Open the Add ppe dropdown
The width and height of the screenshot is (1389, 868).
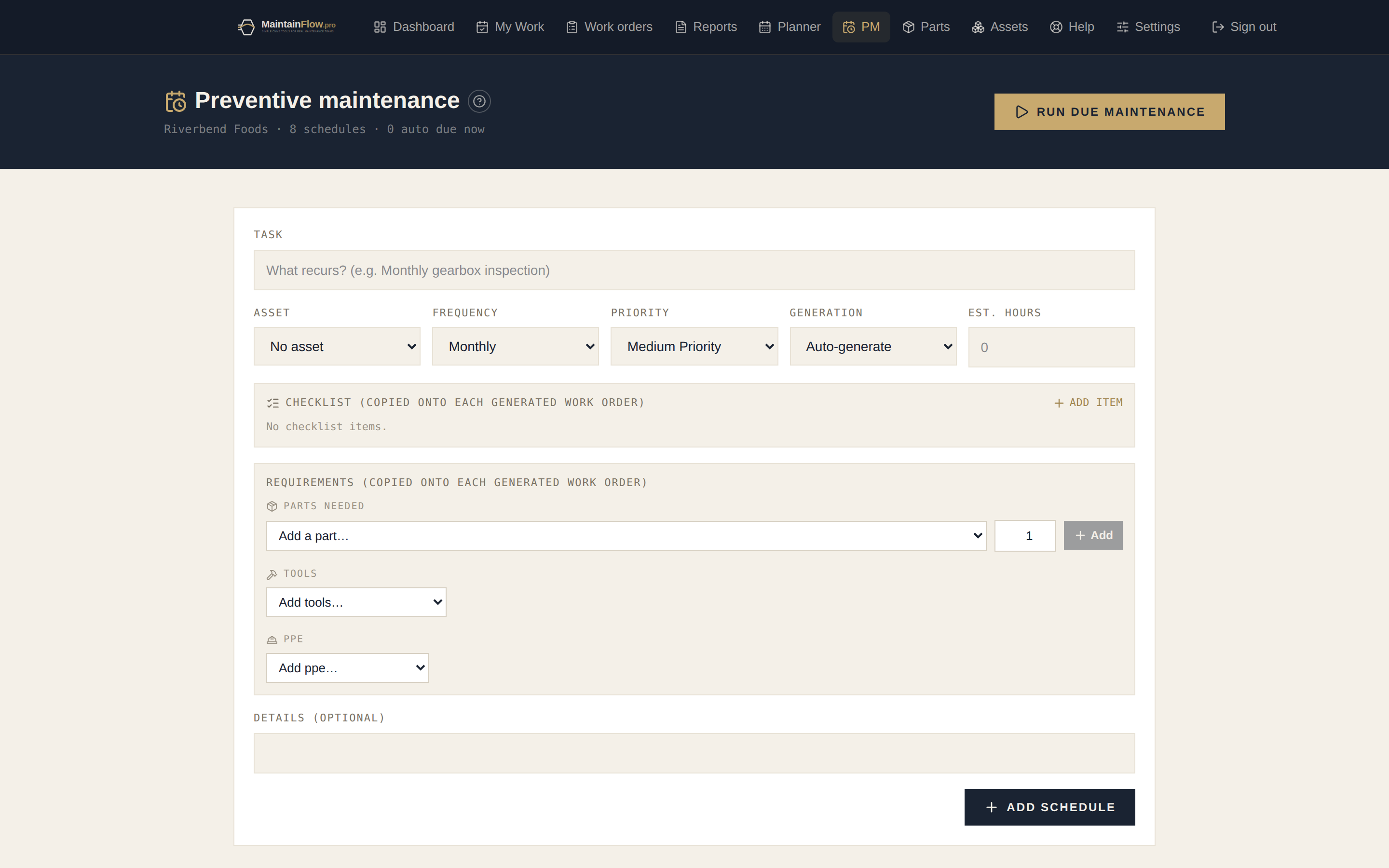(347, 668)
